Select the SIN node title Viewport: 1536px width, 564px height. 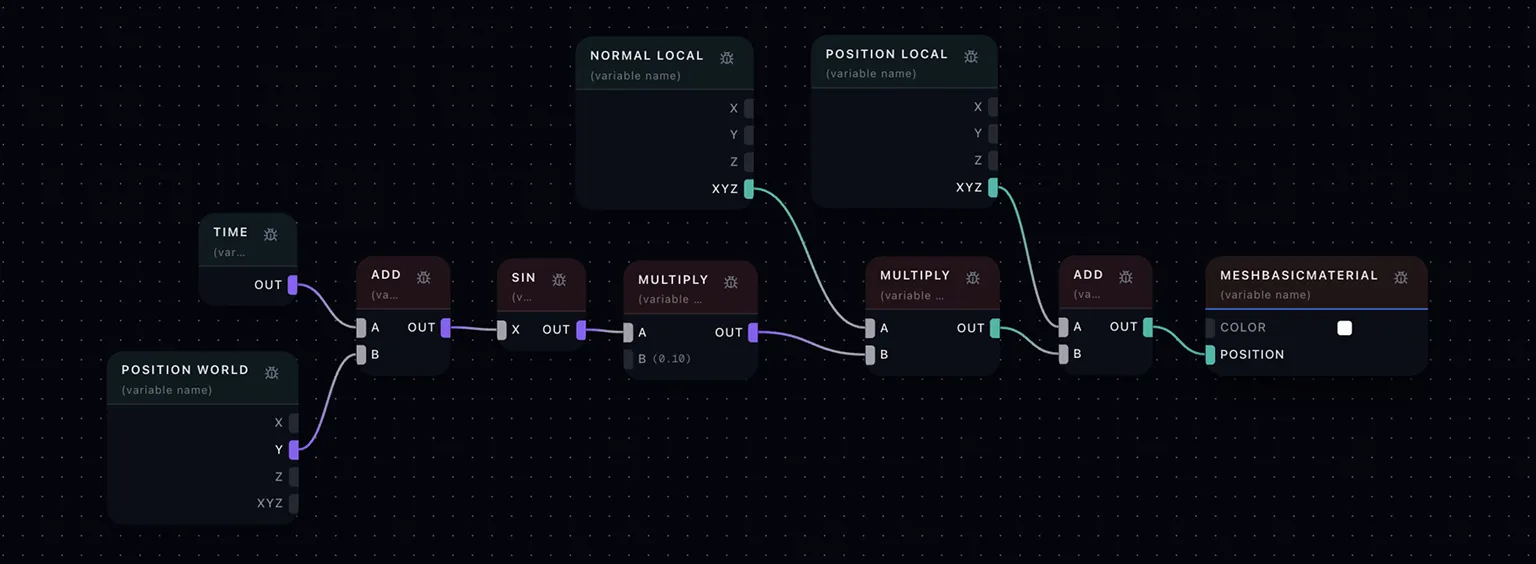(523, 278)
